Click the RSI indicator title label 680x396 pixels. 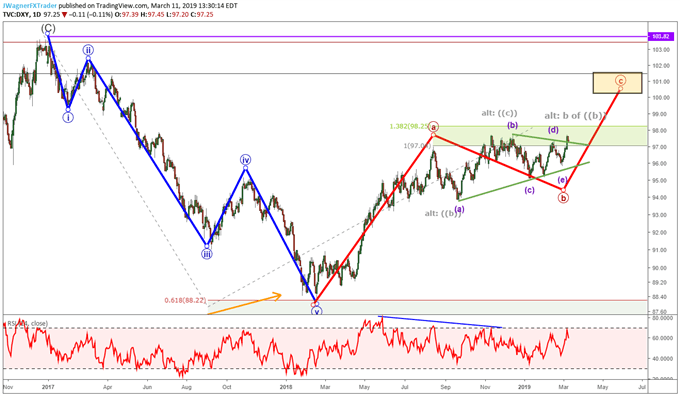coord(27,324)
